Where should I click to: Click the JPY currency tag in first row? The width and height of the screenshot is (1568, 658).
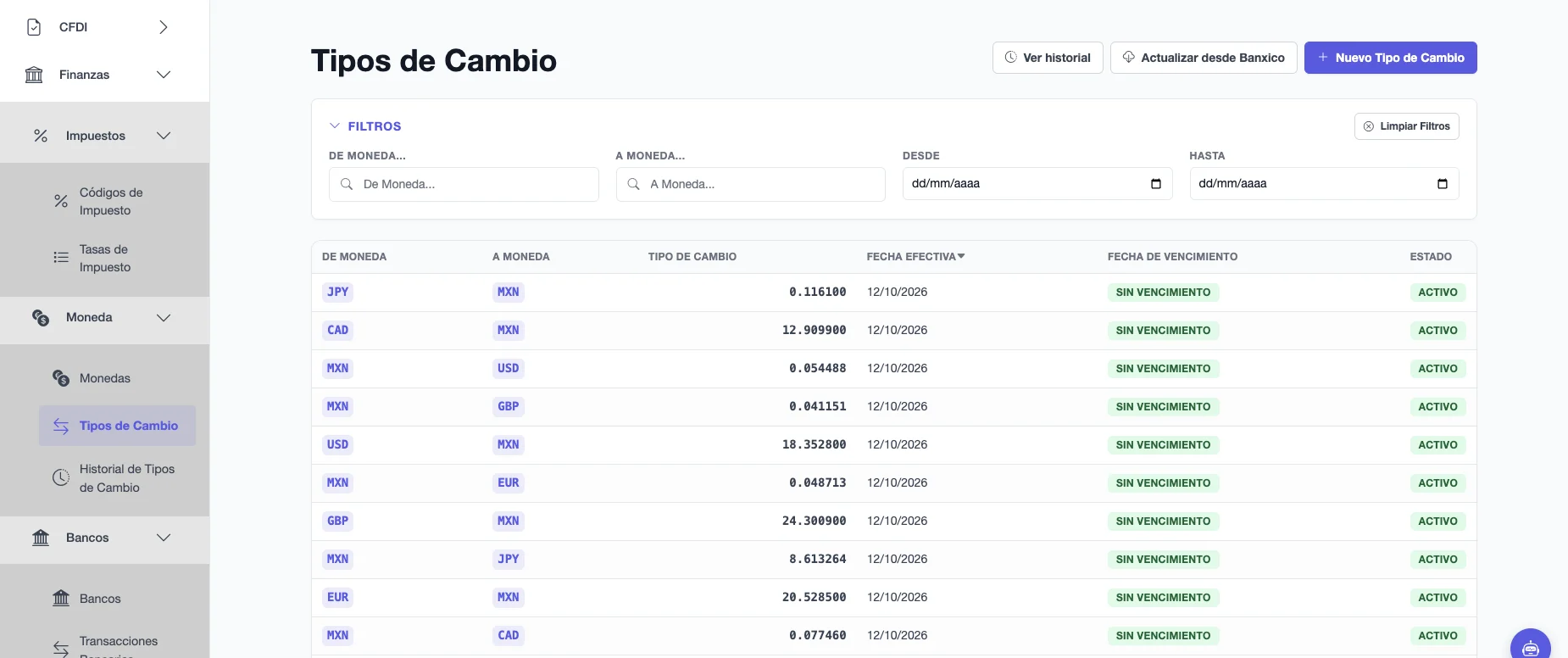(338, 293)
